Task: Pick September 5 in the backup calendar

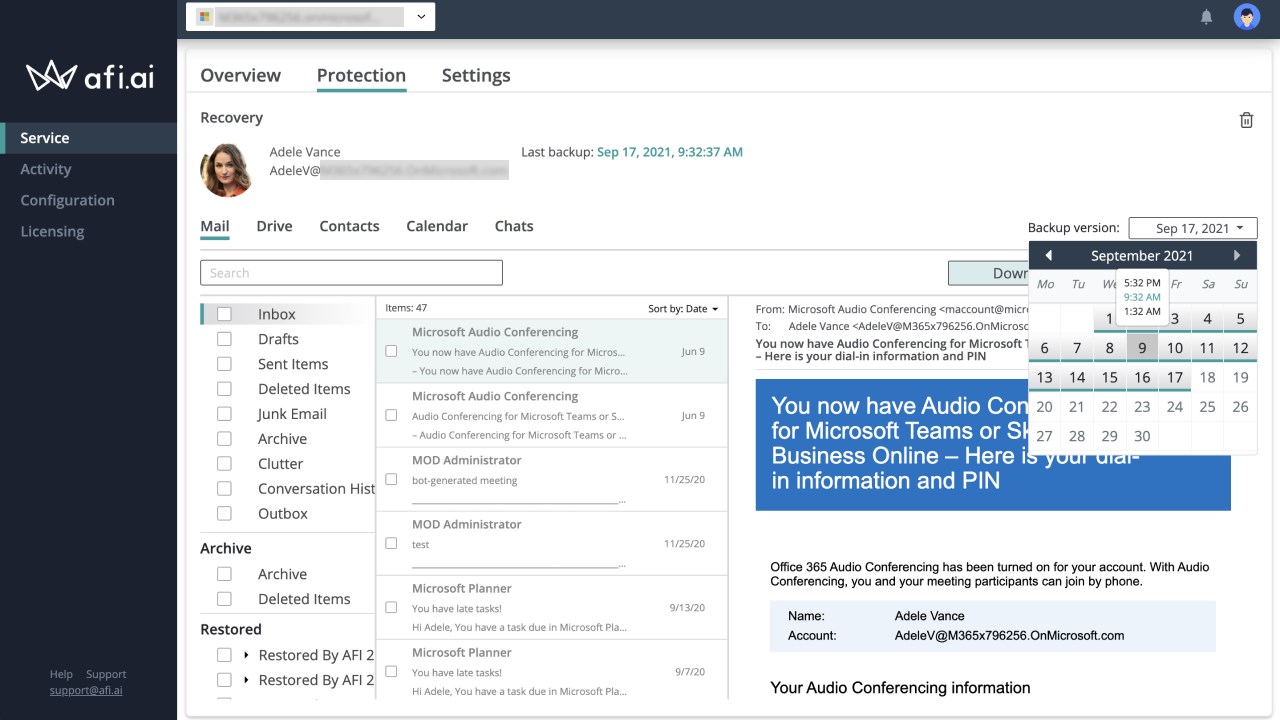Action: (1240, 319)
